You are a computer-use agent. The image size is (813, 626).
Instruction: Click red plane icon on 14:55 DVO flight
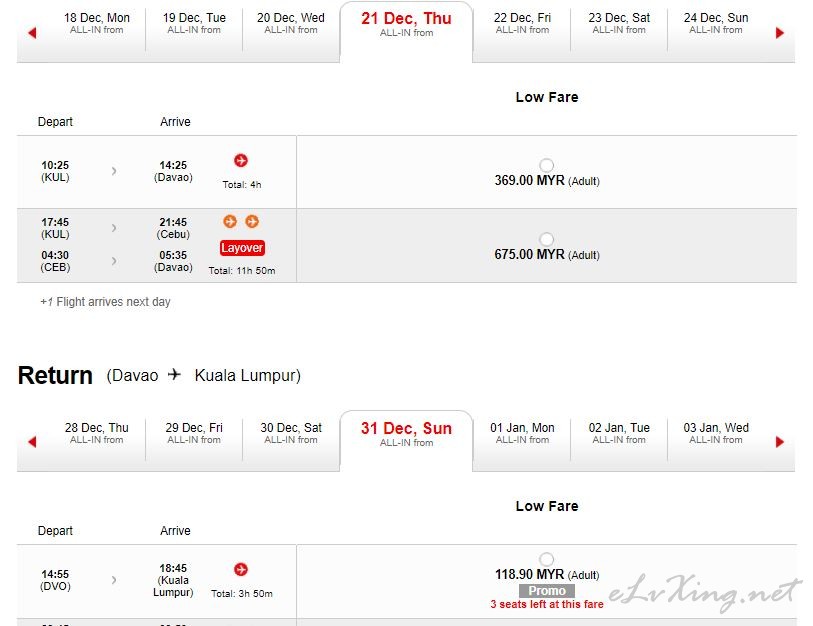pyautogui.click(x=241, y=569)
